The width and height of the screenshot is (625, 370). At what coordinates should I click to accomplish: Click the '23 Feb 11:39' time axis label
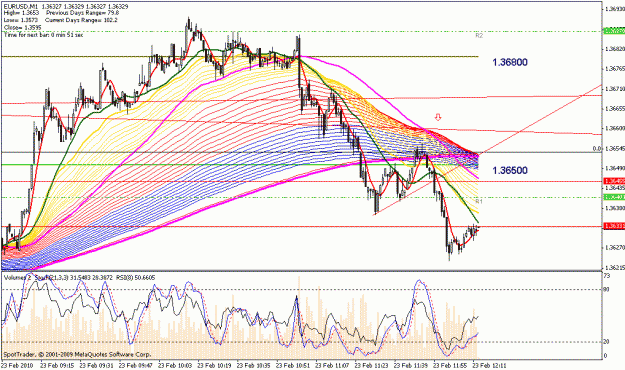(x=411, y=365)
